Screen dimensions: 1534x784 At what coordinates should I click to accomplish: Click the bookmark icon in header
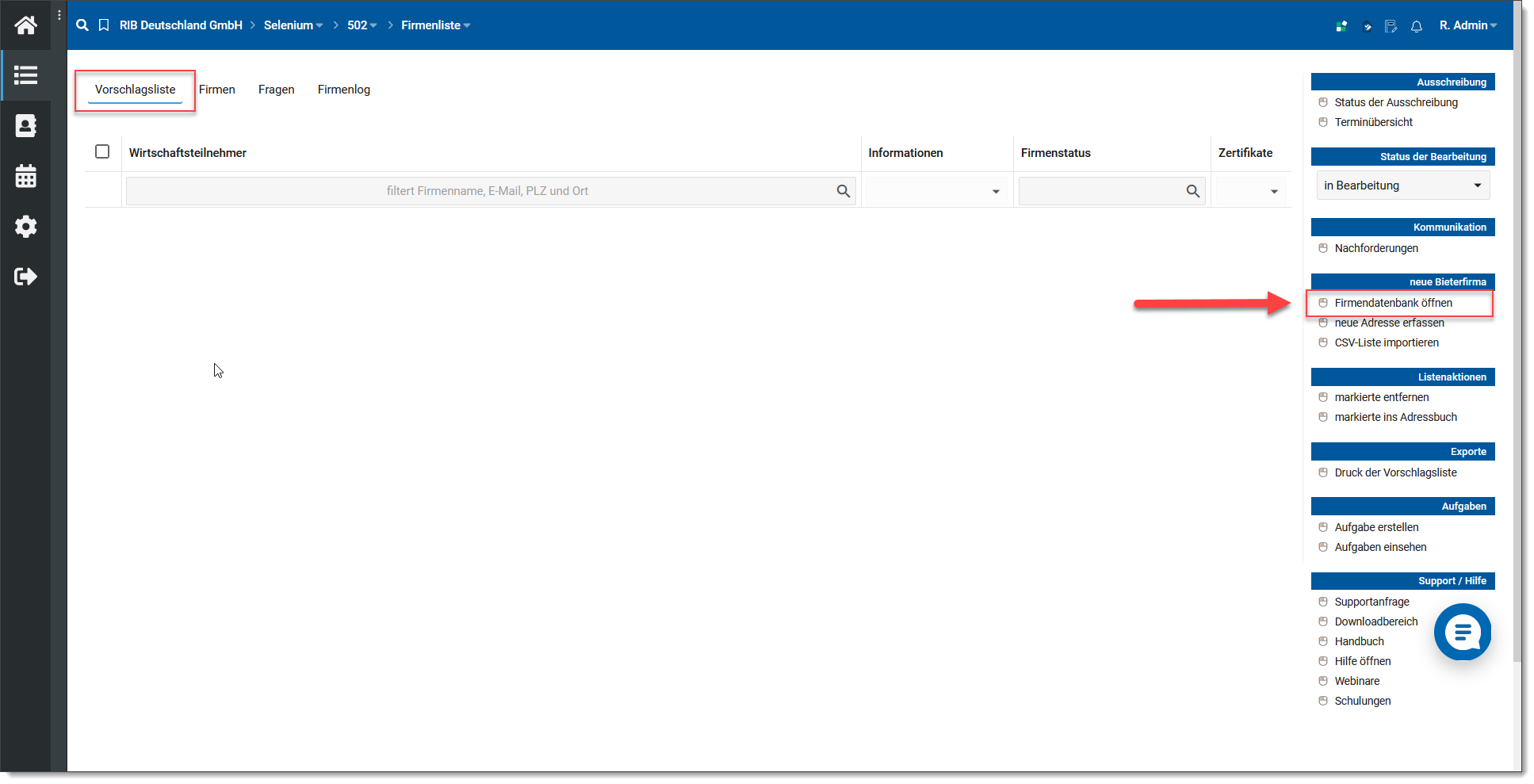pyautogui.click(x=104, y=25)
